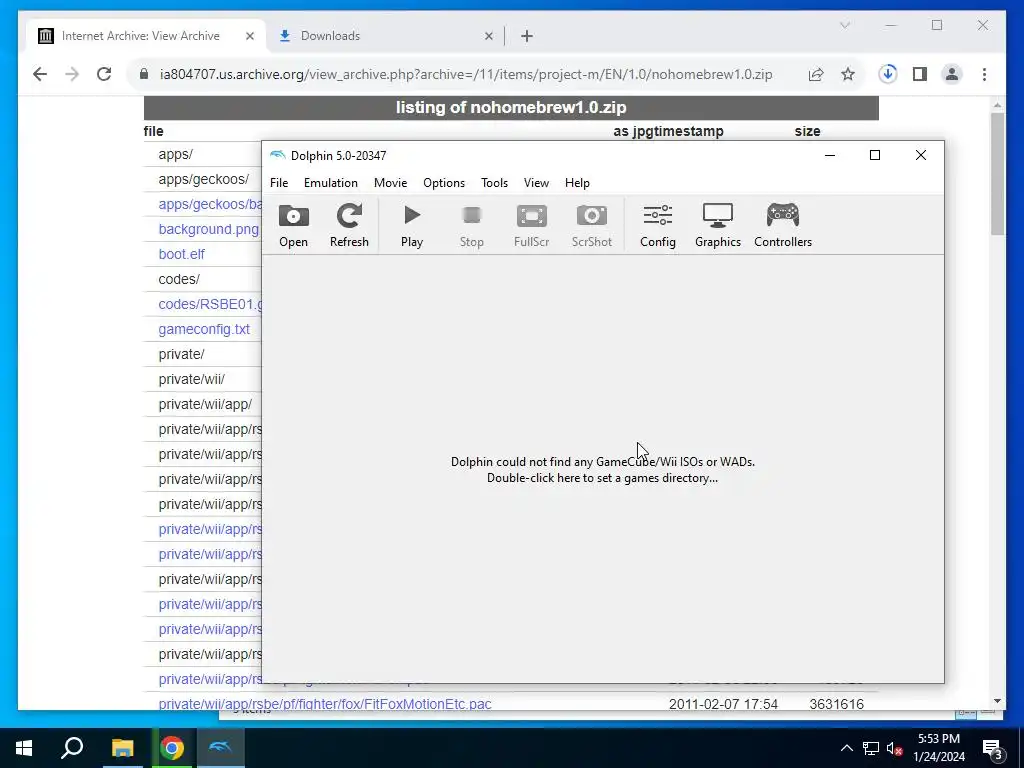Switch to the Internet Archive browser tab
Screen dimensions: 1024x768
point(140,36)
